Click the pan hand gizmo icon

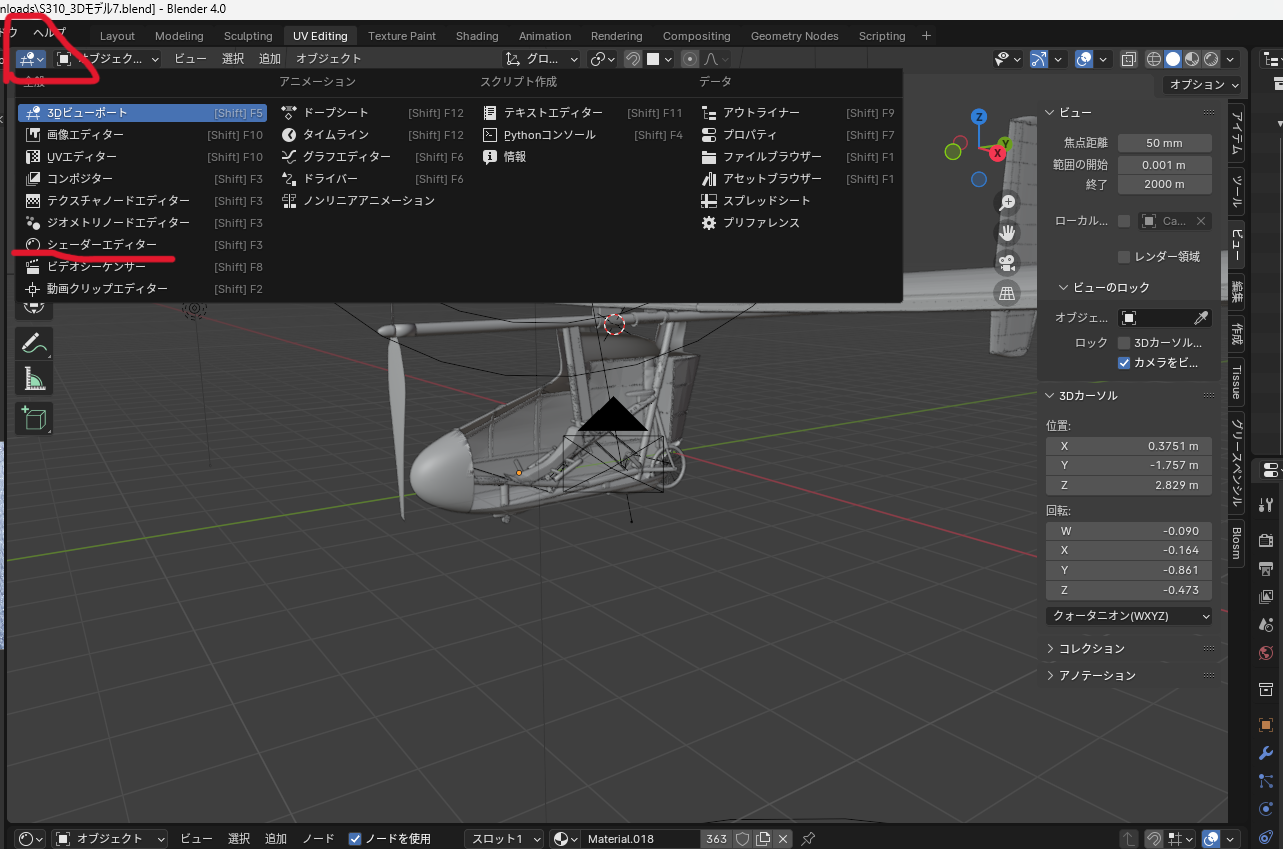1007,232
